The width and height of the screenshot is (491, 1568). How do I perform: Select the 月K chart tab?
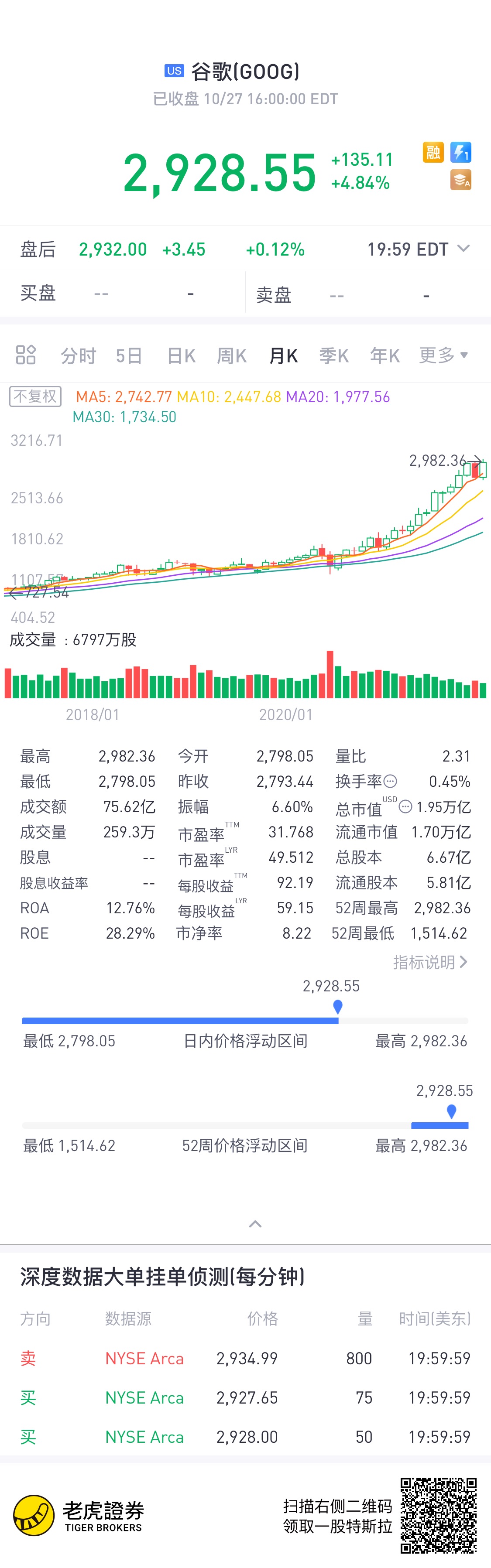tap(283, 355)
